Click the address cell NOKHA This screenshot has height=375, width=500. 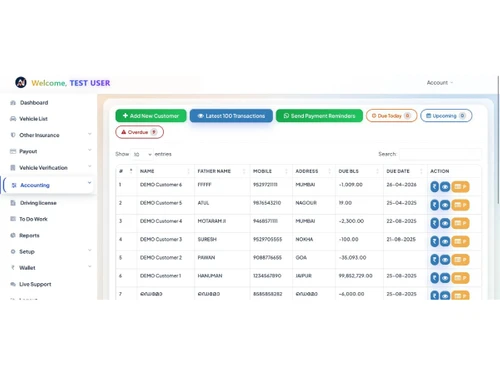tap(304, 239)
